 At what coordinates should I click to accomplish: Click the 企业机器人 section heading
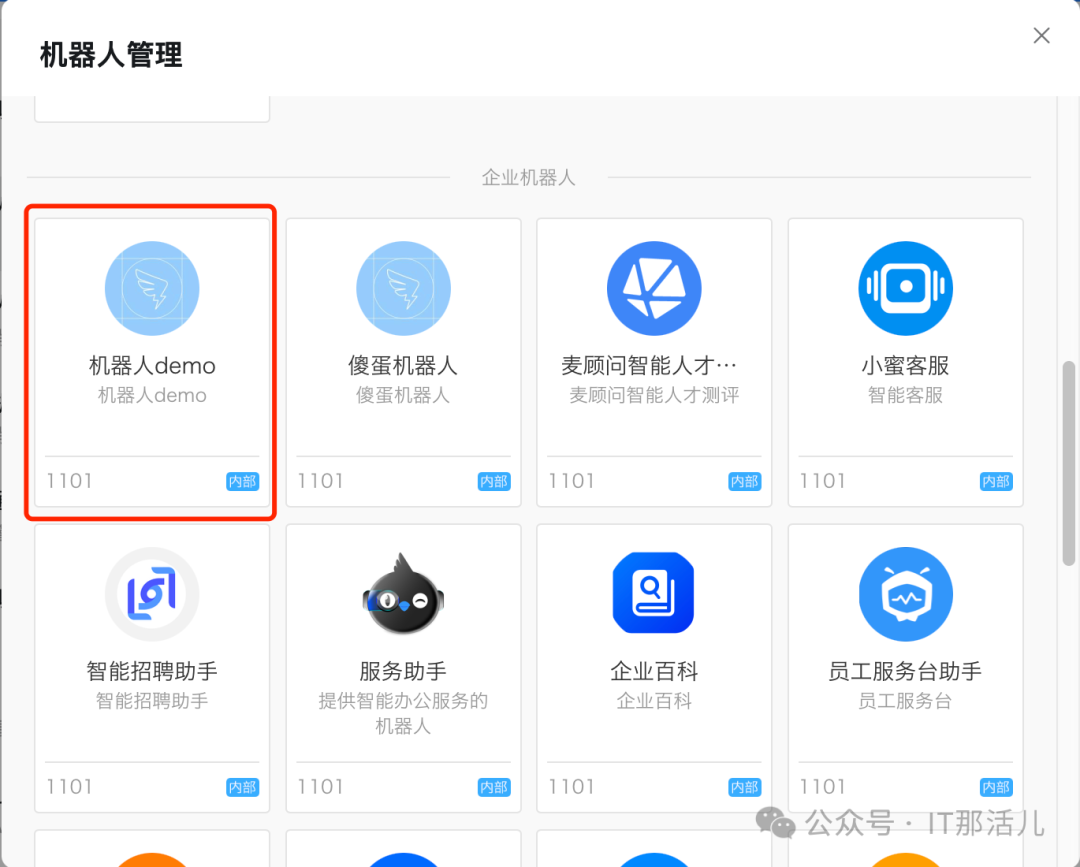coord(528,178)
